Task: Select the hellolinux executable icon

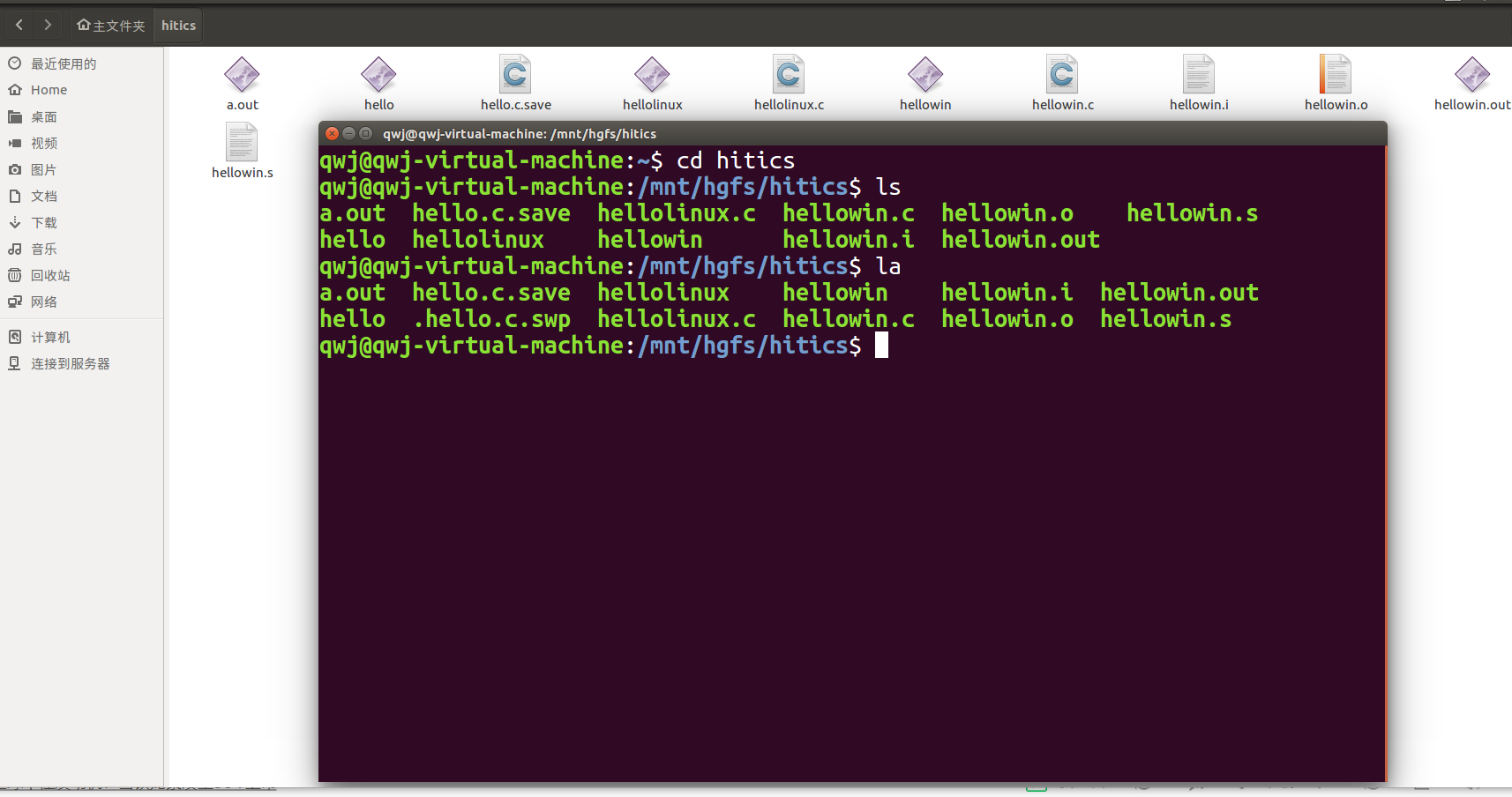Action: pyautogui.click(x=652, y=75)
